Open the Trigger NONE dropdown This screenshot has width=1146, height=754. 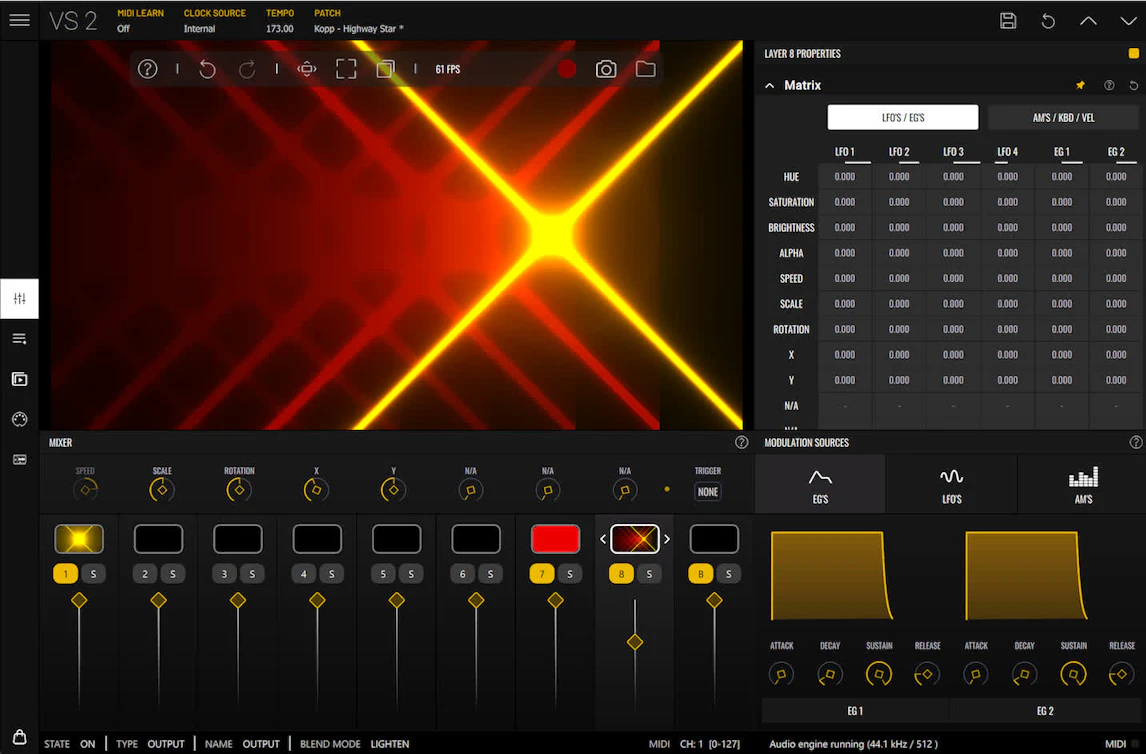[707, 492]
